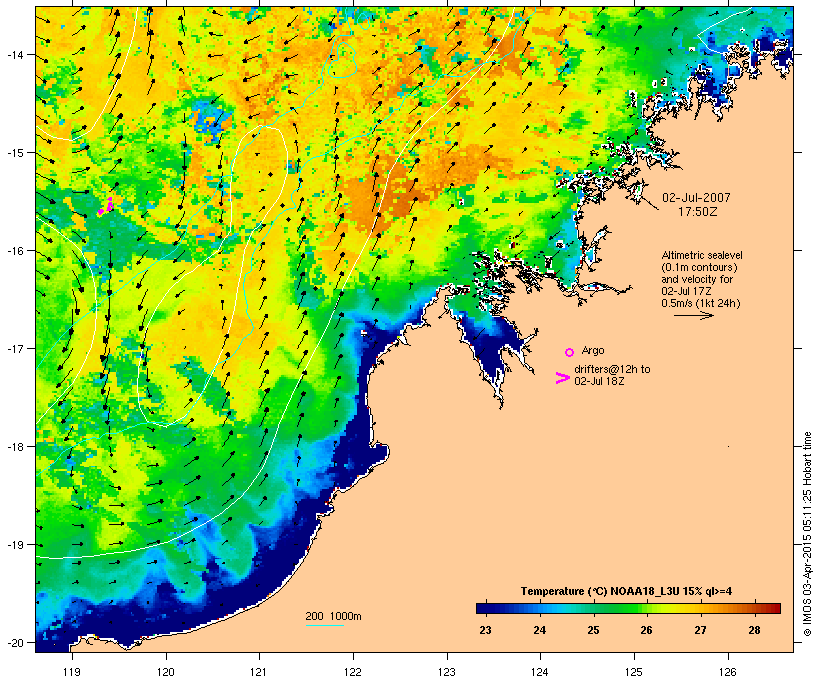The height and width of the screenshot is (680, 820).
Task: Click the IMOS copyright timestamp text
Action: click(807, 534)
